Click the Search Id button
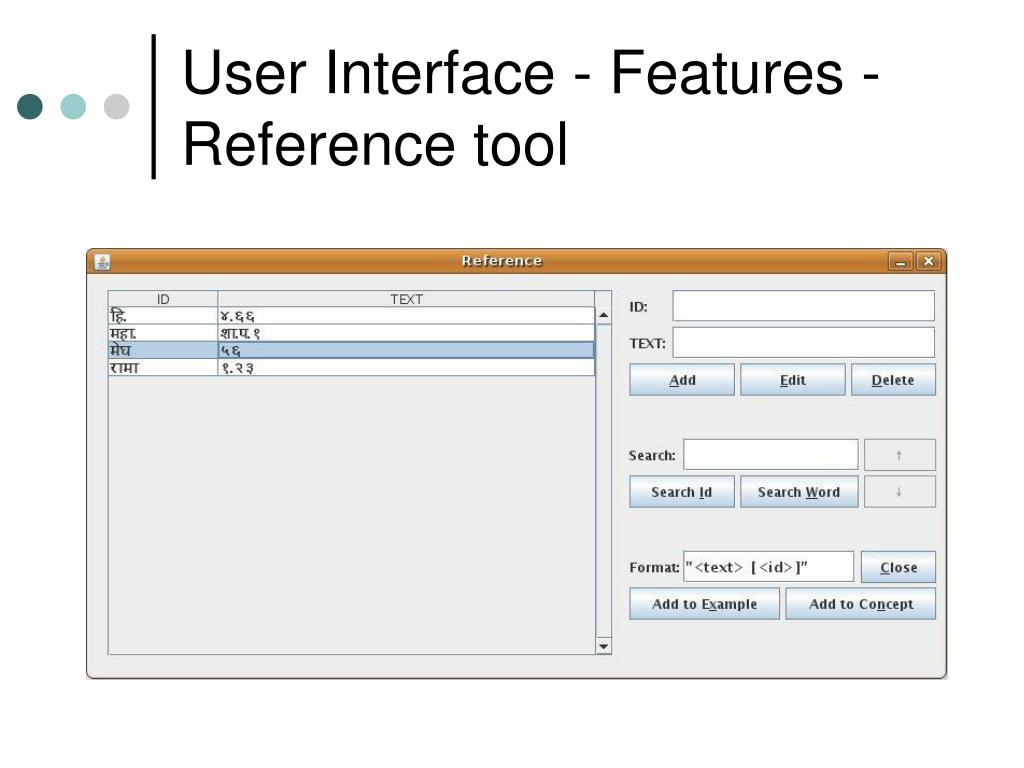 click(x=682, y=492)
